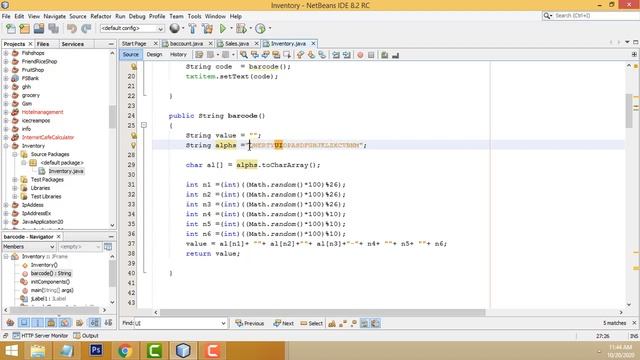Screen dimensions: 640x360
Task: Click the Shift Line Left icon
Action: (336, 55)
